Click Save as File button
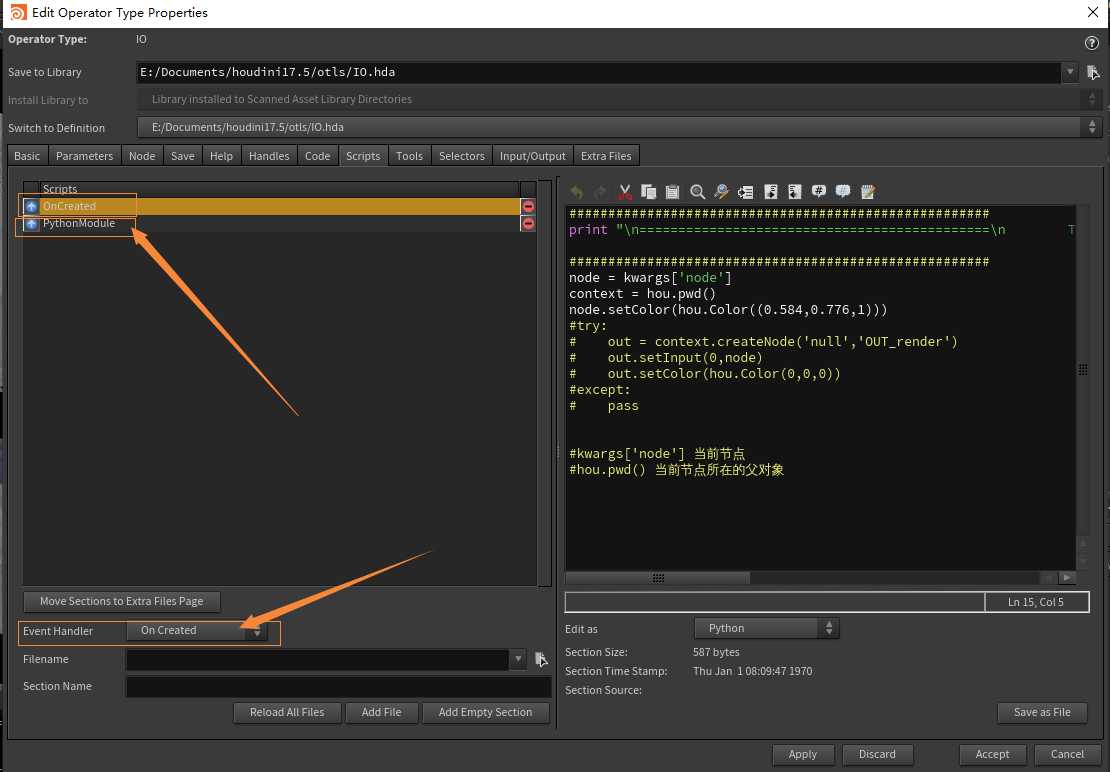Viewport: 1110px width, 772px height. (x=1042, y=713)
